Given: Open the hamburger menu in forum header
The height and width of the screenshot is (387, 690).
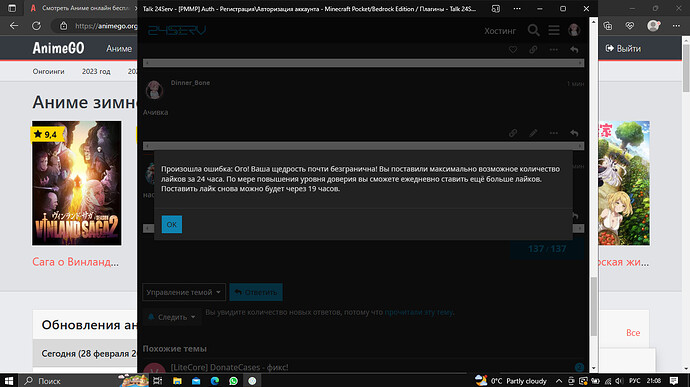Looking at the screenshot, I should 554,30.
